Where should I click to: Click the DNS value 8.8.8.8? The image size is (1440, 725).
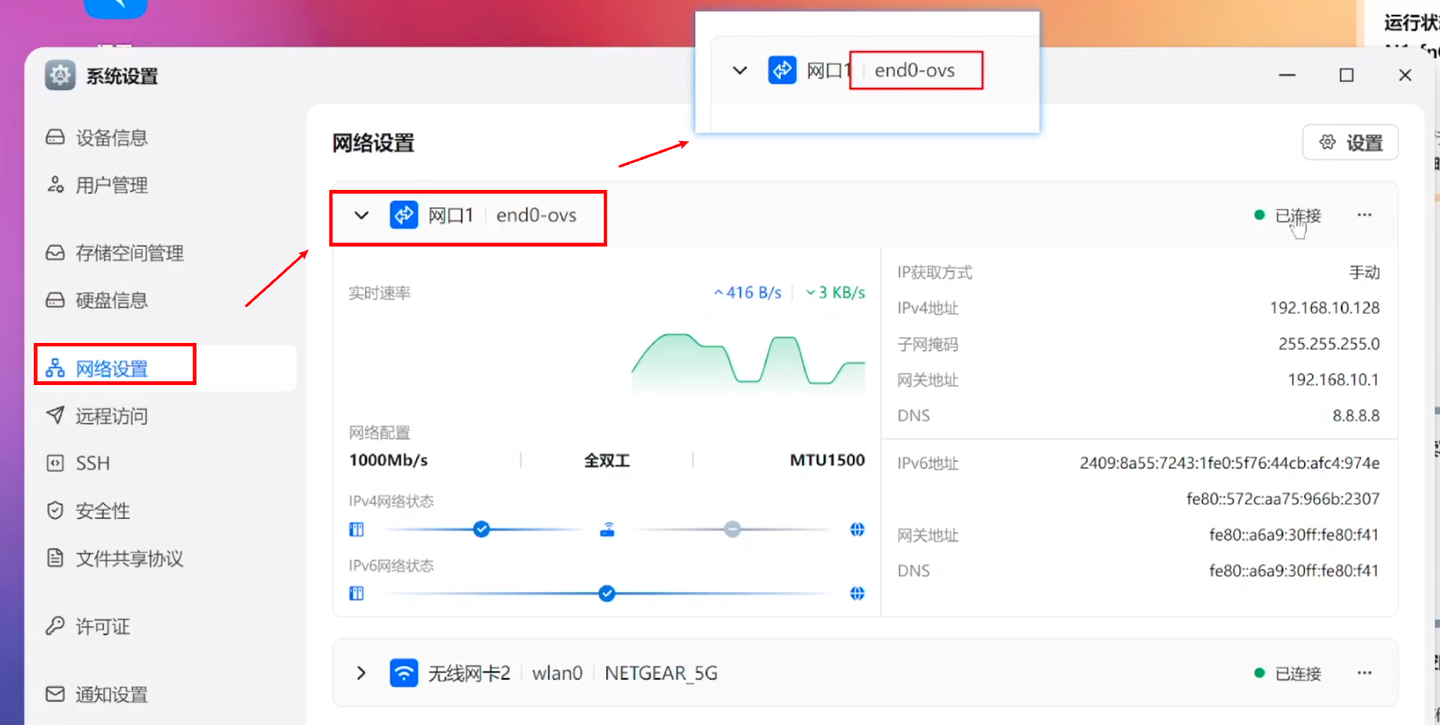click(x=1356, y=416)
